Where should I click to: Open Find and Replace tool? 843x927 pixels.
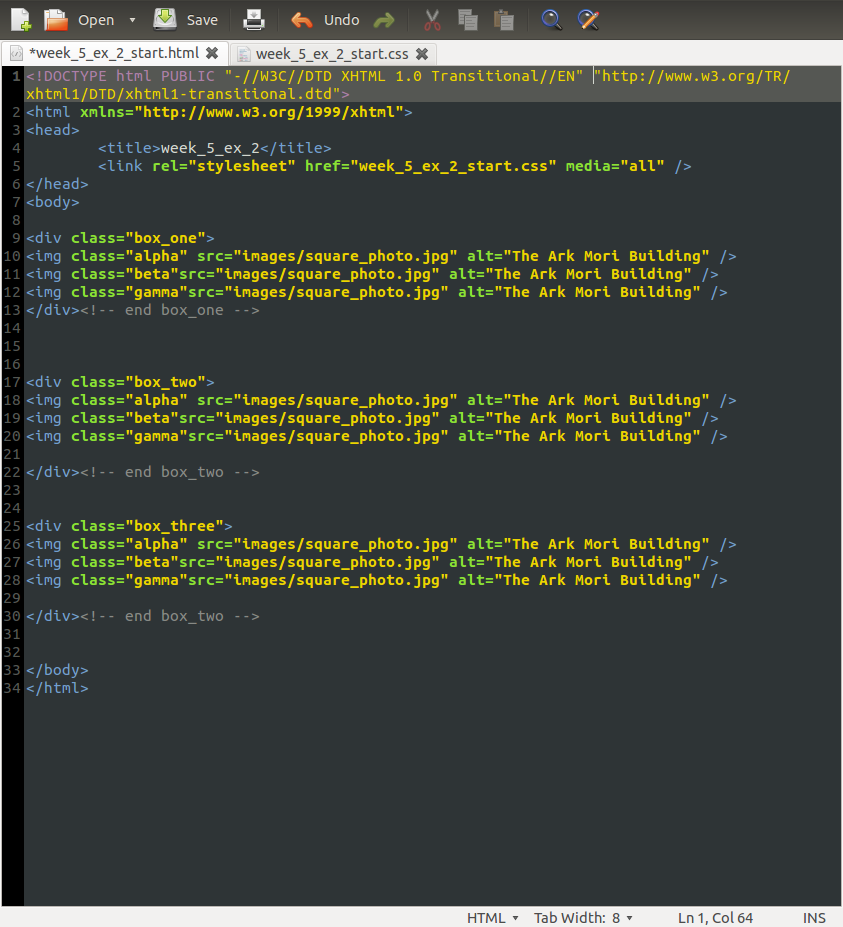[x=589, y=20]
